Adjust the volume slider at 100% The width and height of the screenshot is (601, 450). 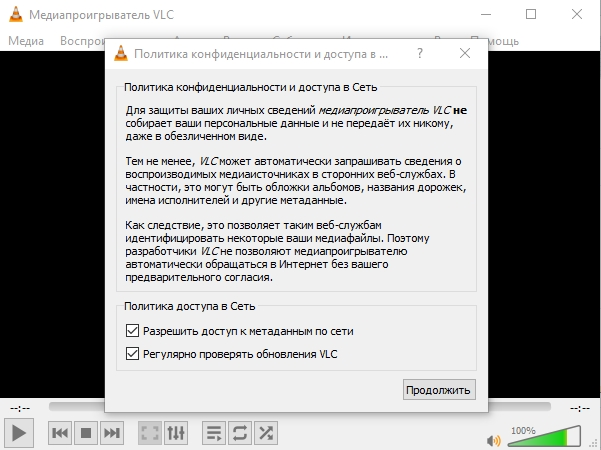click(544, 436)
